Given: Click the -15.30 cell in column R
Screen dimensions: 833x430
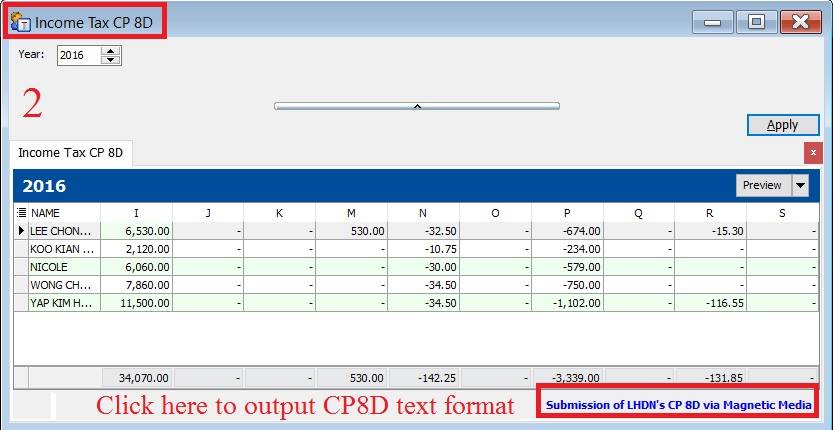Looking at the screenshot, I should click(x=711, y=231).
